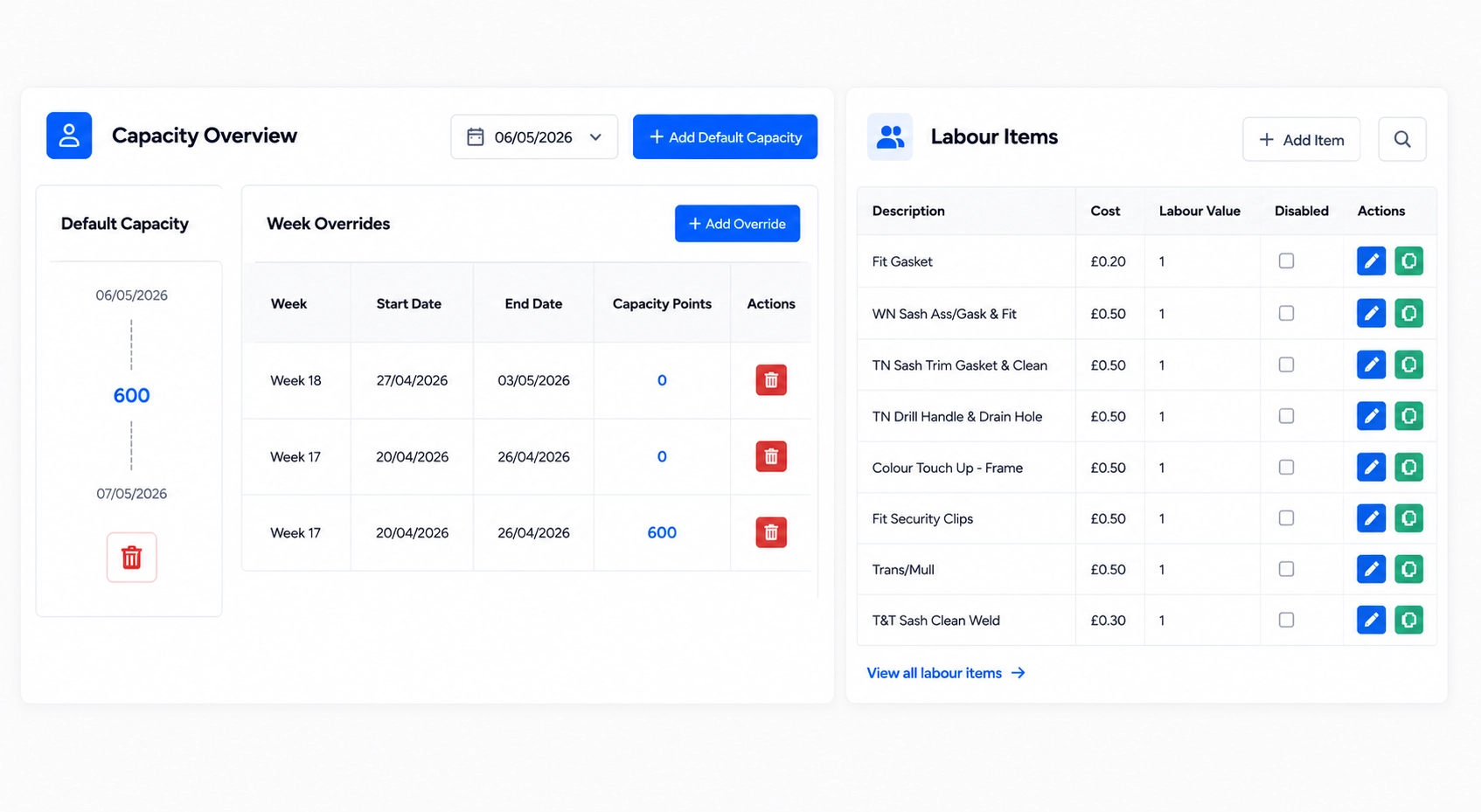Click the 600 value under Default Capacity
The width and height of the screenshot is (1481, 812).
[131, 395]
